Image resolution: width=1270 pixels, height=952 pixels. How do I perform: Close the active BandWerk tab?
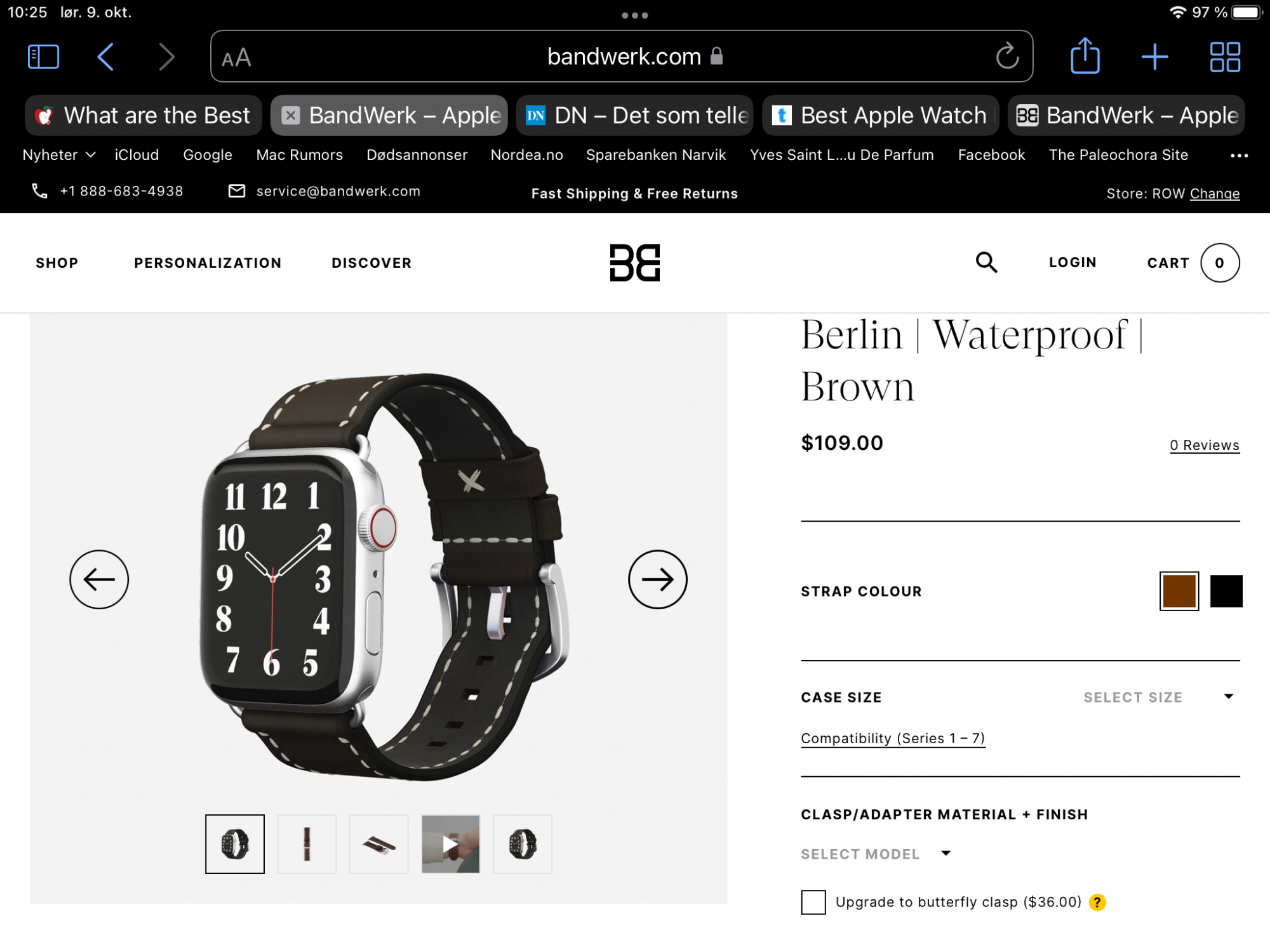291,116
